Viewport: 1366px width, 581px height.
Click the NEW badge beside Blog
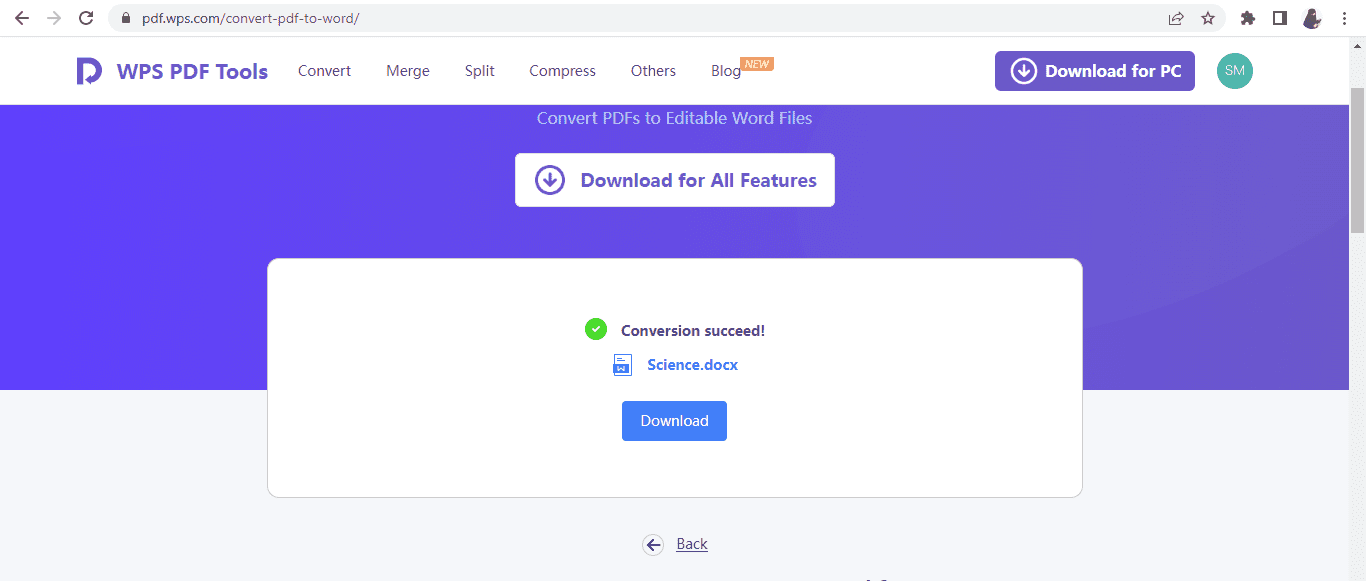[x=757, y=62]
